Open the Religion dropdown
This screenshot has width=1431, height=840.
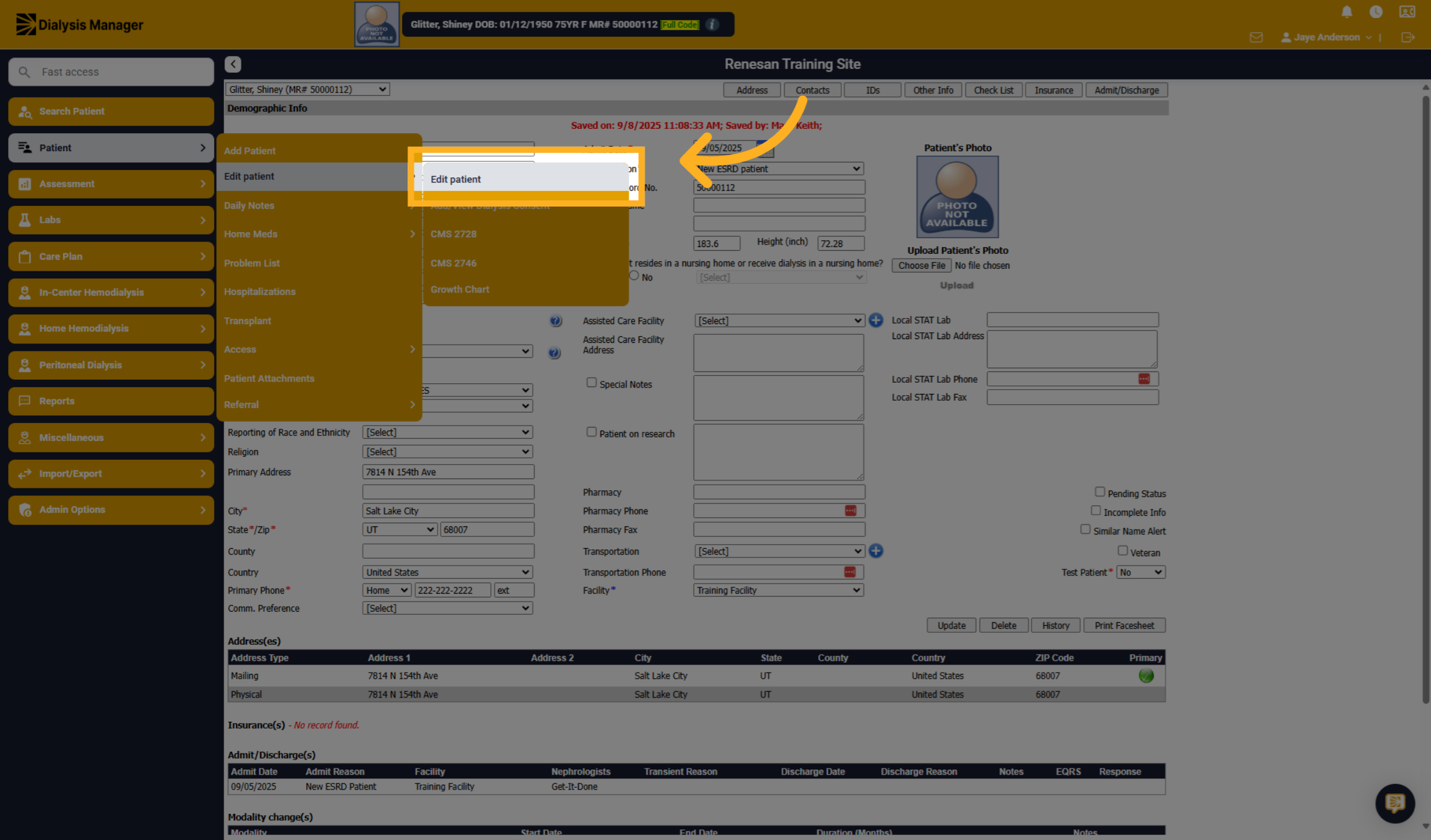coord(448,452)
